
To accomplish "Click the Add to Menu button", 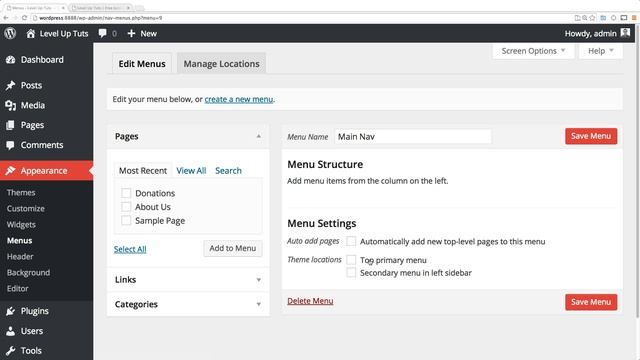I will click(x=233, y=248).
